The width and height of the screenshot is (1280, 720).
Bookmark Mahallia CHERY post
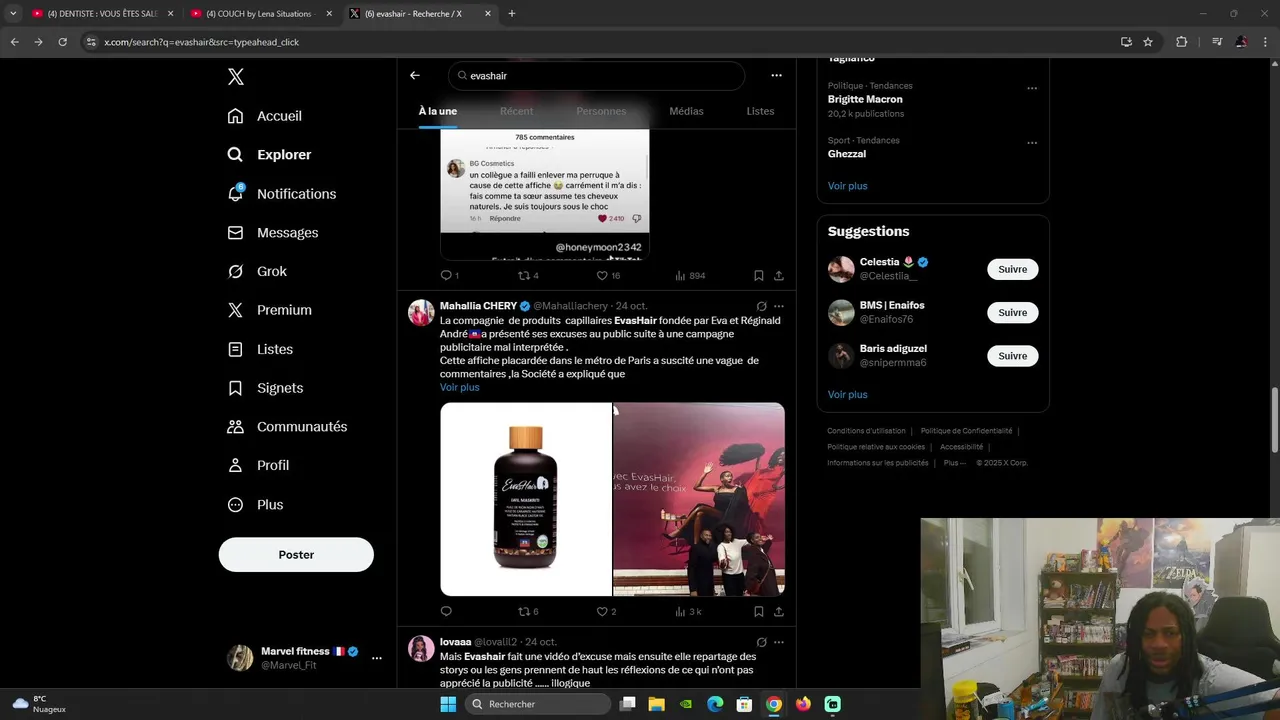point(759,611)
